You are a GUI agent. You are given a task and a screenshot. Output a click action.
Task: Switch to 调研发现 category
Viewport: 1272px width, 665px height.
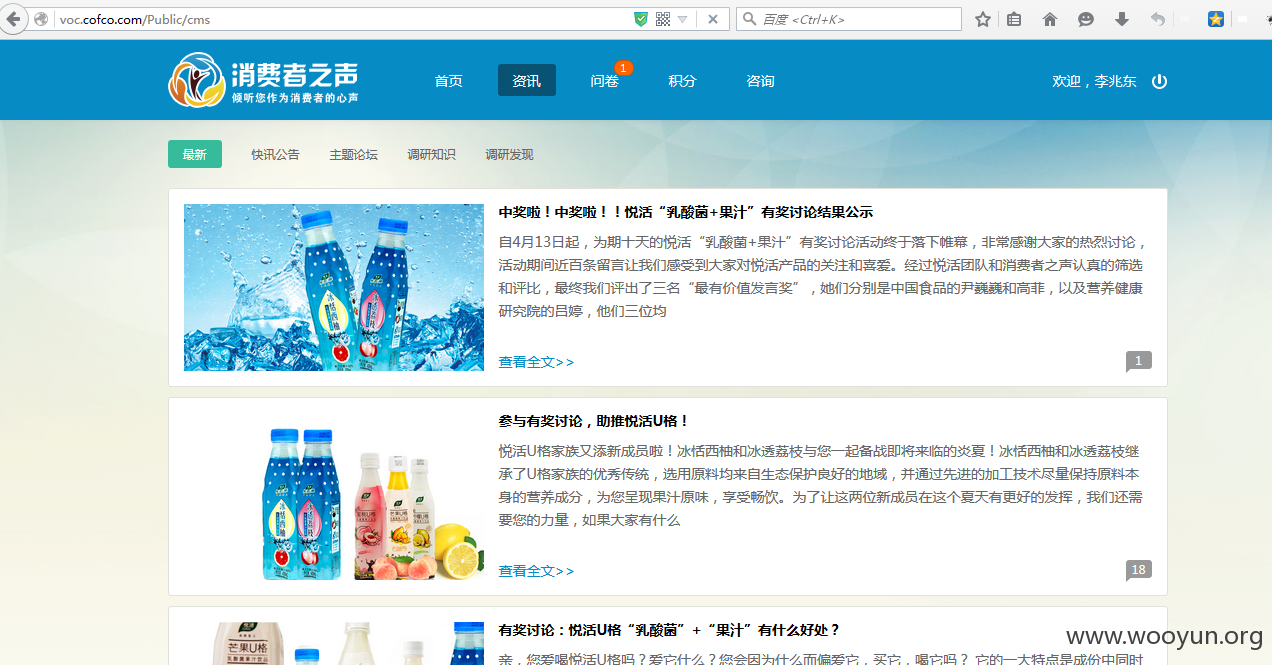pos(509,154)
